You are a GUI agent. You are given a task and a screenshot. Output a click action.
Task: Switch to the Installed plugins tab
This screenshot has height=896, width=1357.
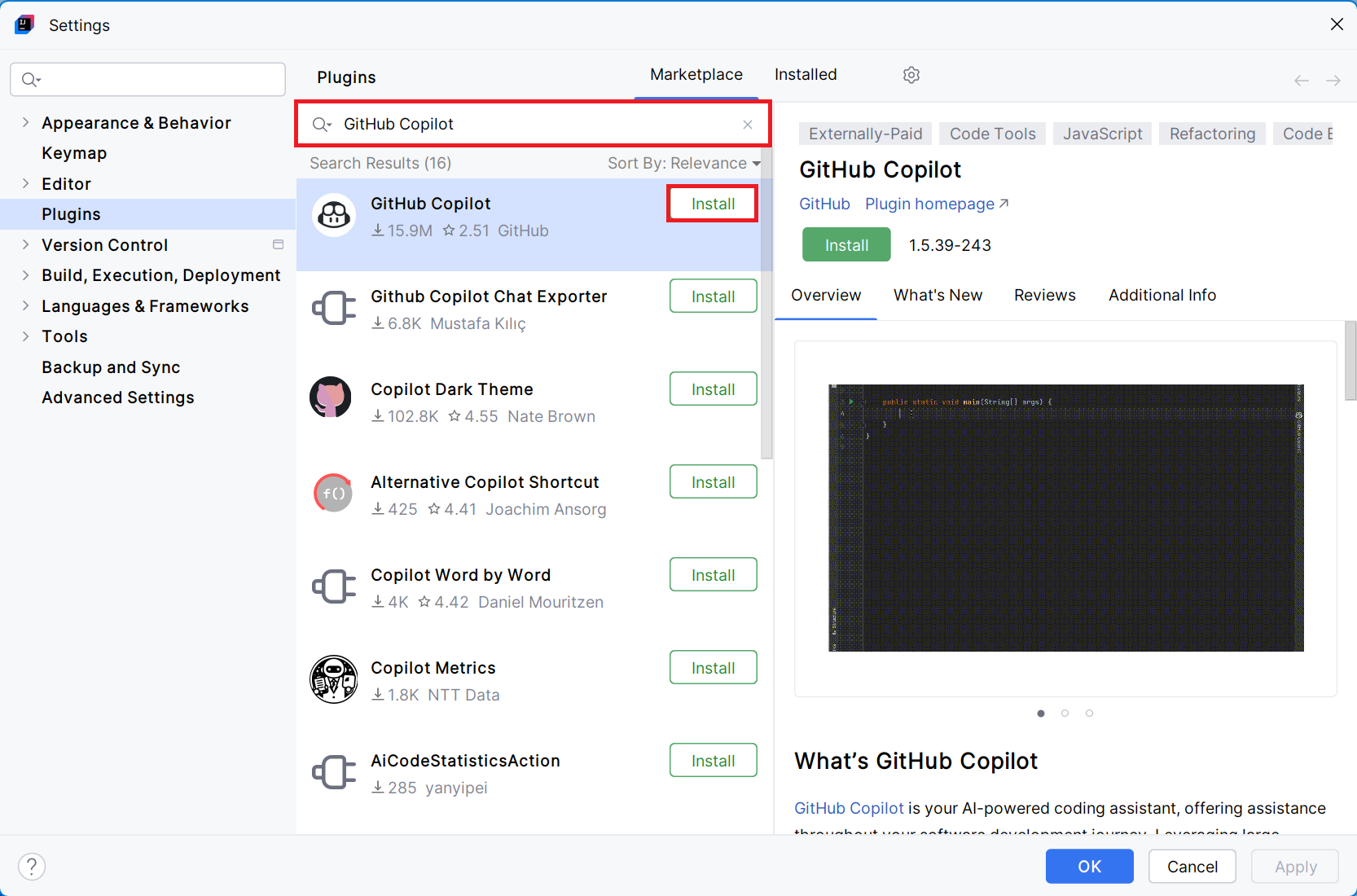(x=805, y=75)
